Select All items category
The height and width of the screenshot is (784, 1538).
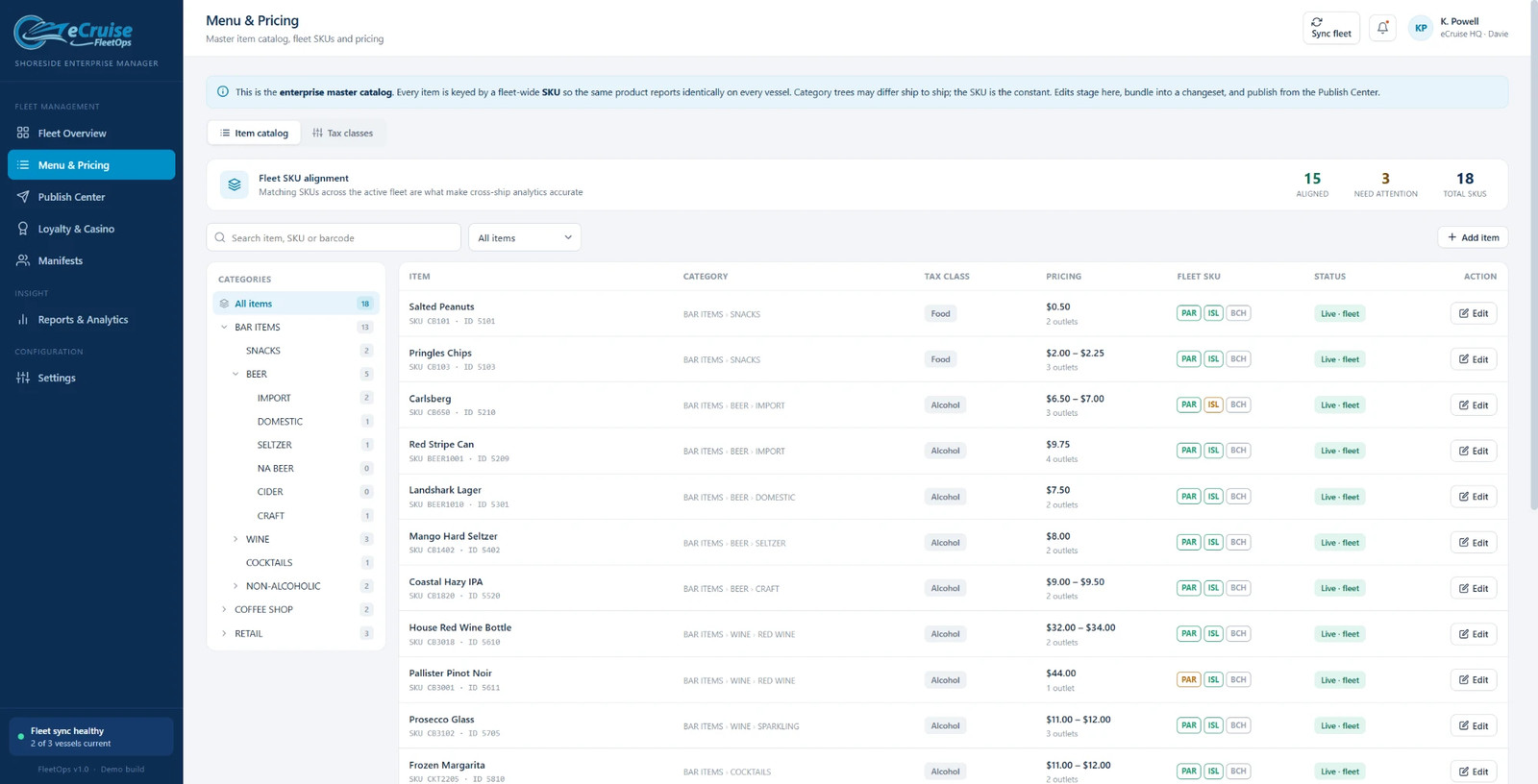tap(296, 304)
